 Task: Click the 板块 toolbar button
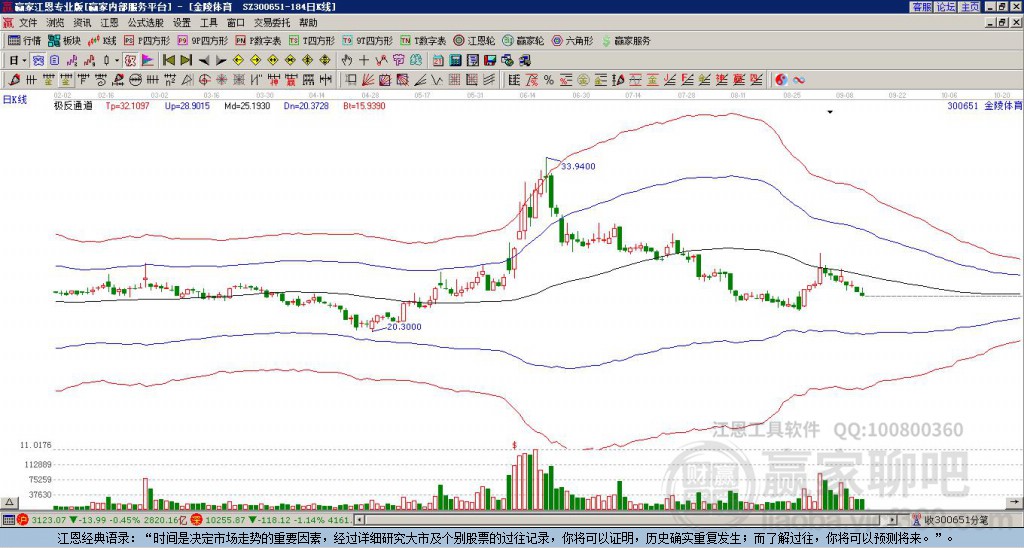point(64,40)
